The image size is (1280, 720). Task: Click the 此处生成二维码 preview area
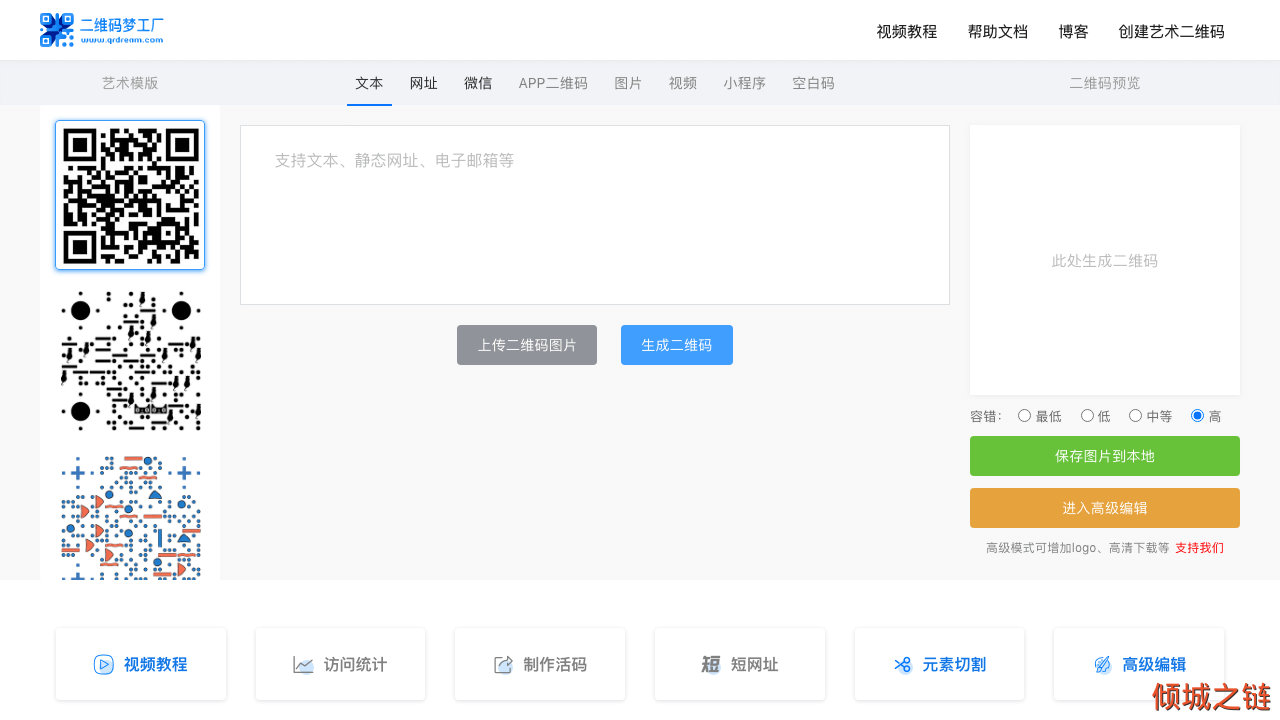pos(1105,260)
